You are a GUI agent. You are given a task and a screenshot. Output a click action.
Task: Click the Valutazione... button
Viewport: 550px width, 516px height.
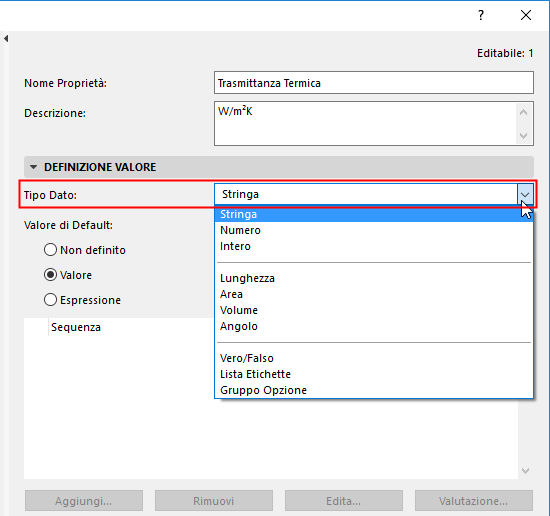(x=474, y=501)
